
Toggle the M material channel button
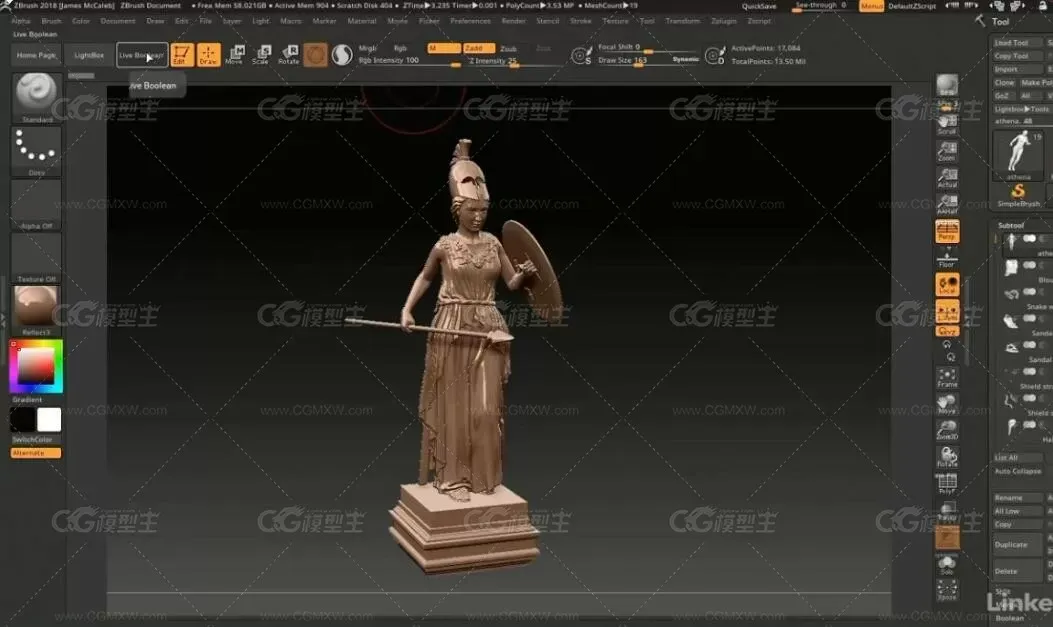click(444, 48)
